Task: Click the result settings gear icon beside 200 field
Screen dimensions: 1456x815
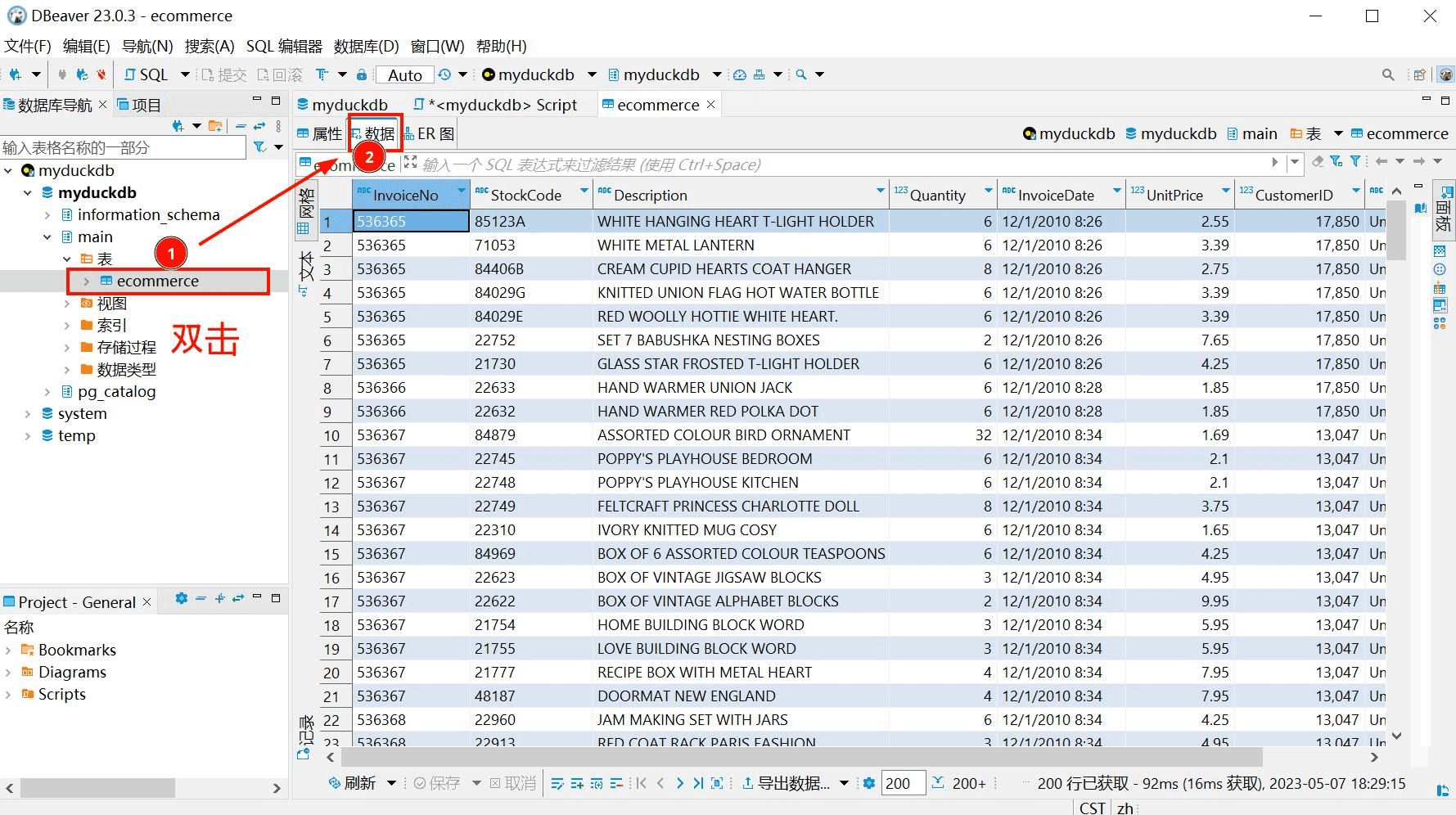Action: pyautogui.click(x=869, y=784)
